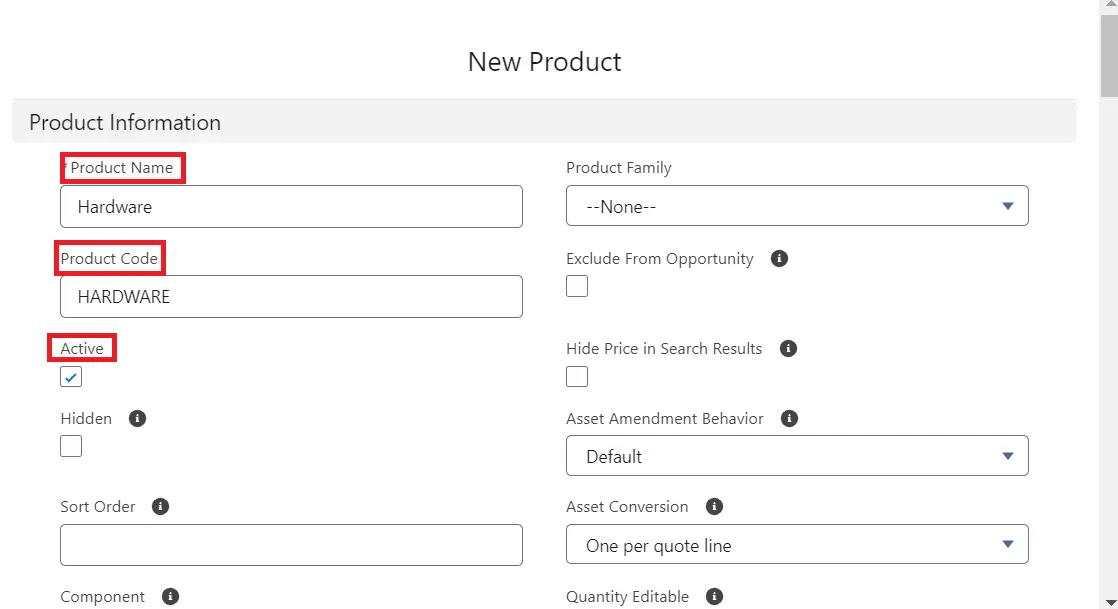The image size is (1118, 609).
Task: Click into the empty Sort Order field
Action: pyautogui.click(x=291, y=545)
